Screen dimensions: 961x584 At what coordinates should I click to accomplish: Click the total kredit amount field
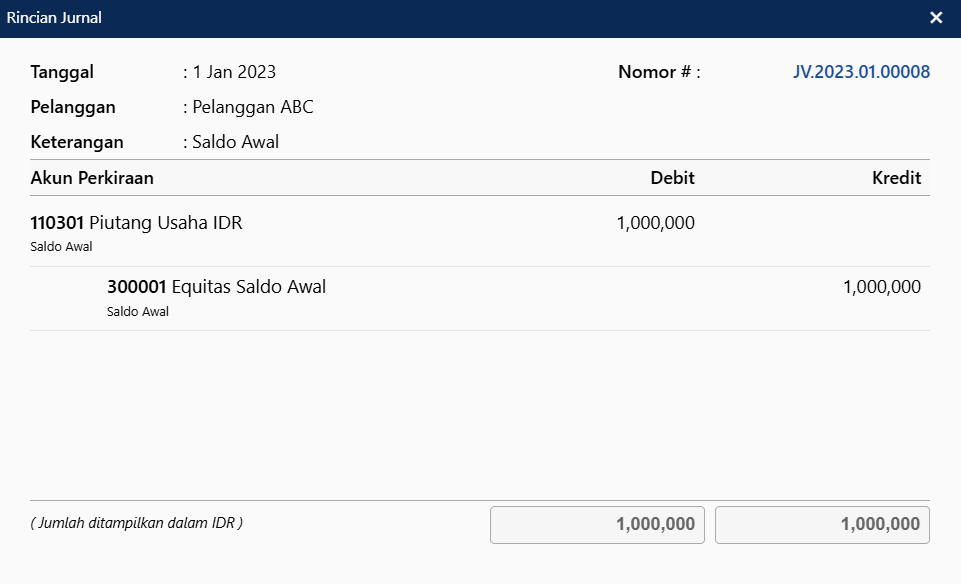[x=822, y=525]
